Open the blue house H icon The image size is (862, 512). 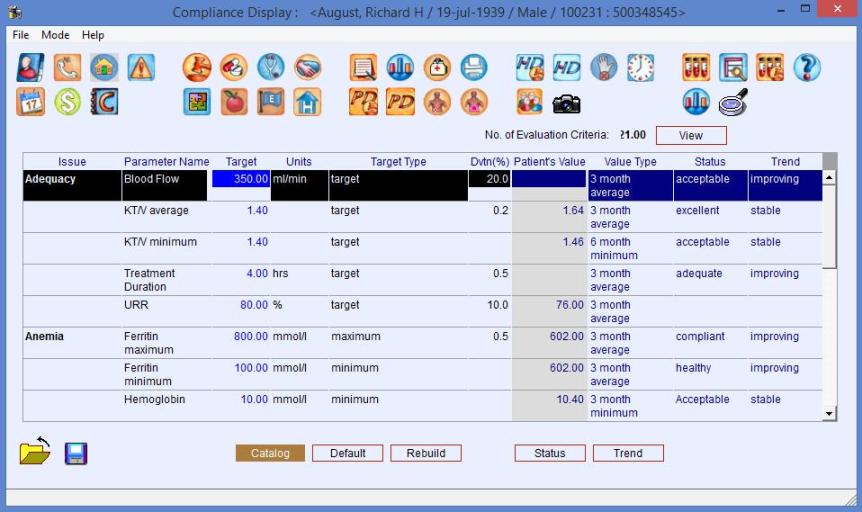tap(307, 102)
